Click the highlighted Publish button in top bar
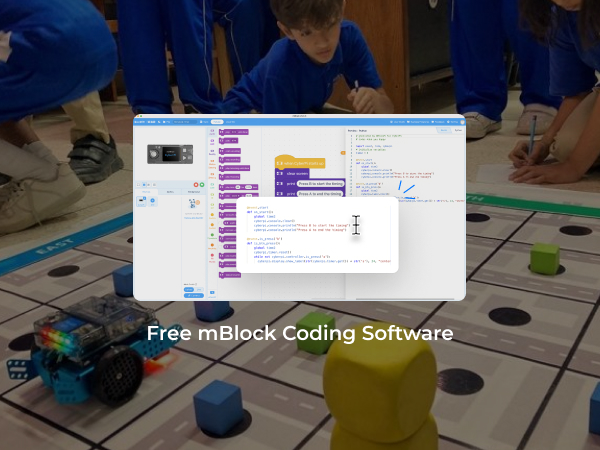The width and height of the screenshot is (600, 450). (x=217, y=122)
